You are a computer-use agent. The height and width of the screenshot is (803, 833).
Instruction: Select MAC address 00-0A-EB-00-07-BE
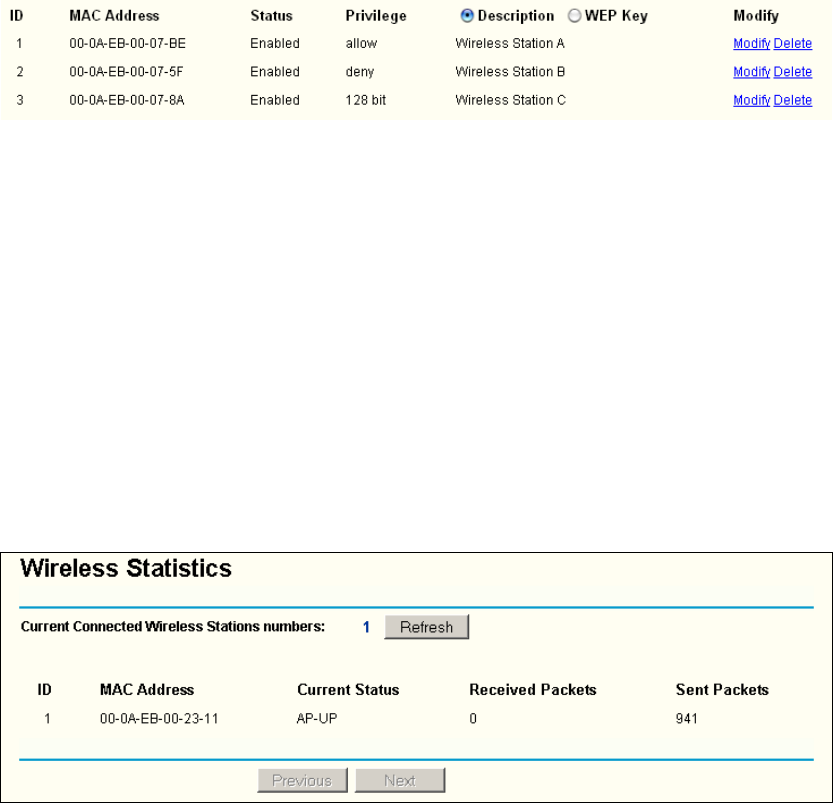click(128, 44)
